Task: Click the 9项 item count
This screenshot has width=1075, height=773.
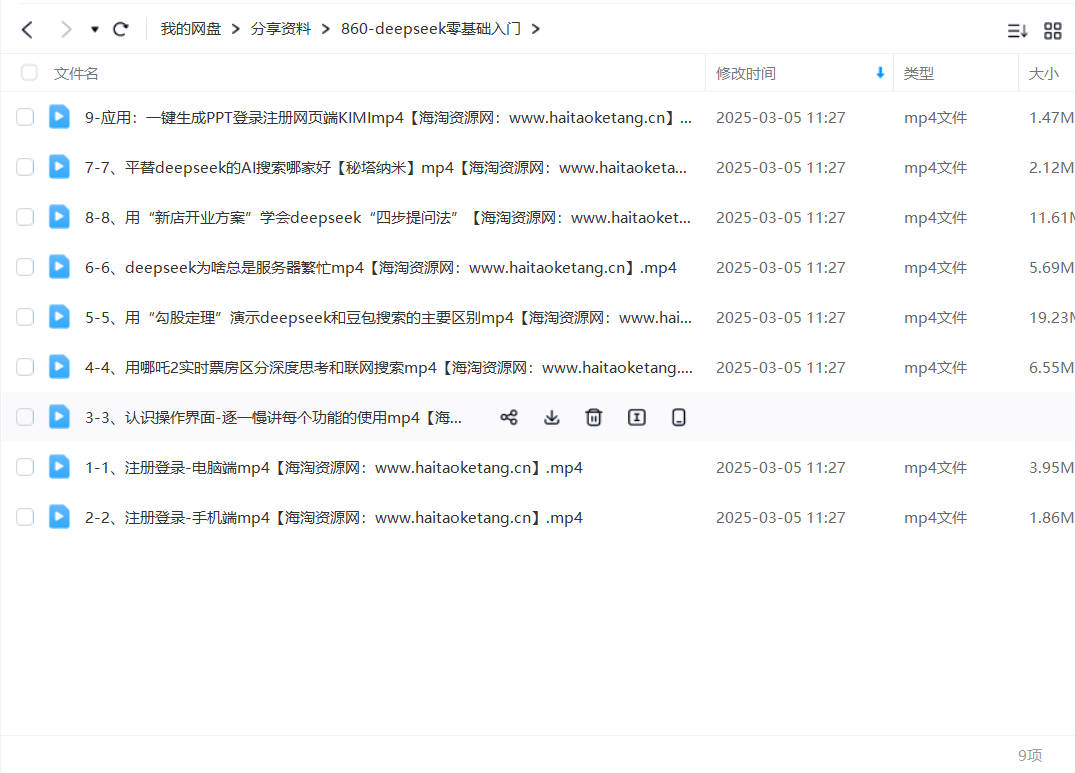Action: pos(1030,755)
